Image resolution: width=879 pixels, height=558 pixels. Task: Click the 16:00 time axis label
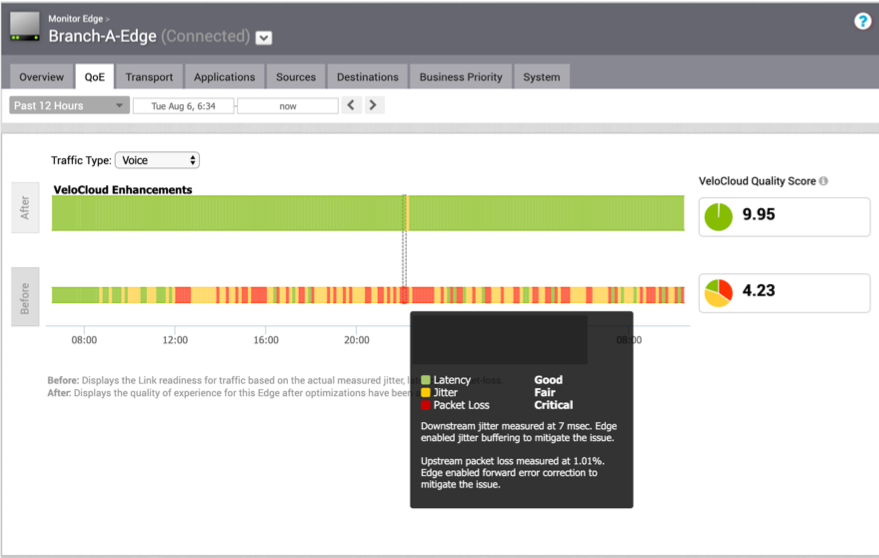[266, 340]
